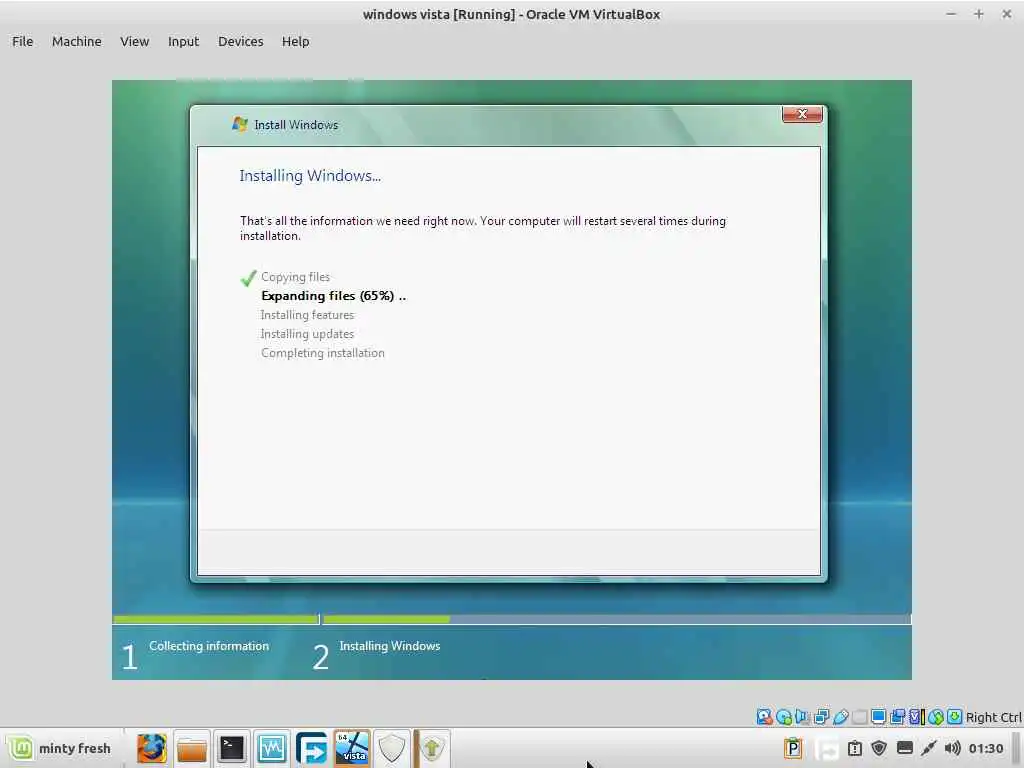
Task: Click the green arrow update shield taskbar icon
Action: pos(432,748)
